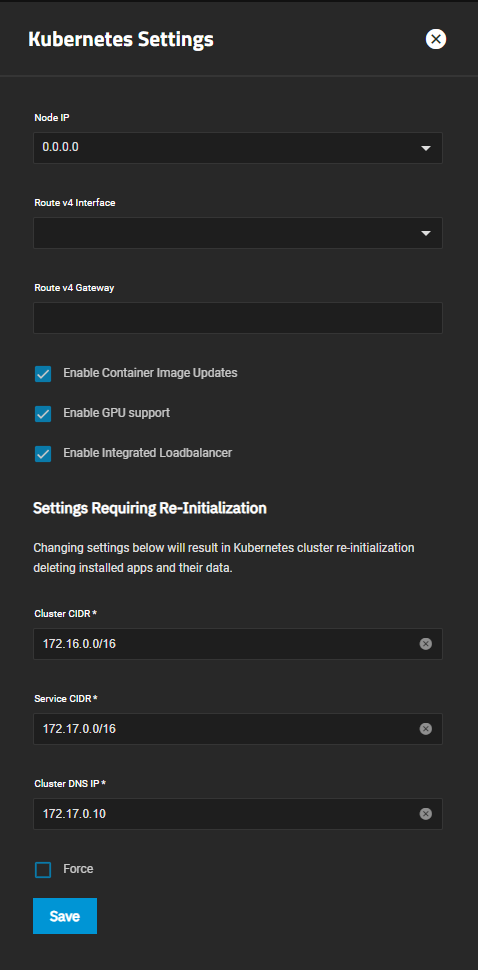Open the Node IP 0.0.0.0 select box
Viewport: 478px width, 970px height.
click(238, 148)
